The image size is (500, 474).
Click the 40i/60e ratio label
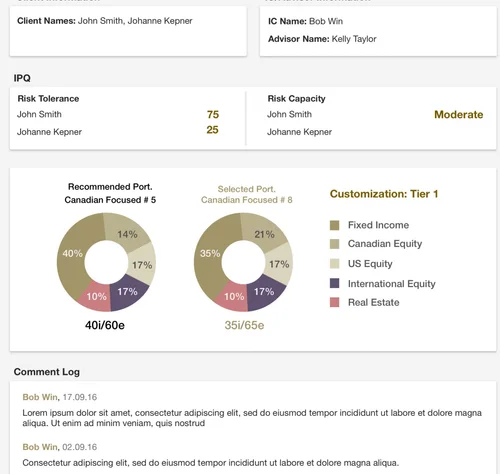tap(105, 325)
